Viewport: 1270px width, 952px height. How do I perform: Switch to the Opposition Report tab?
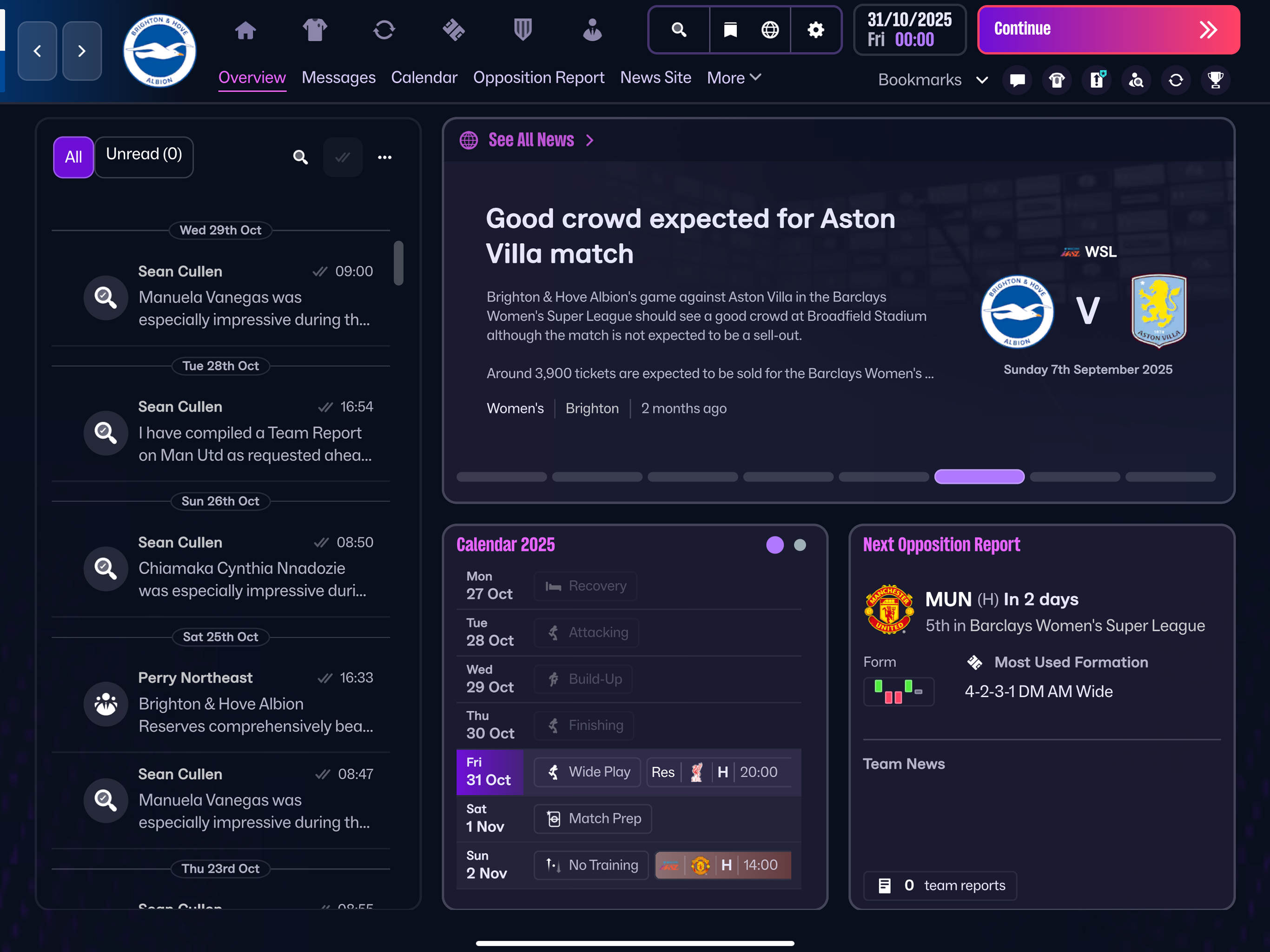pos(538,78)
